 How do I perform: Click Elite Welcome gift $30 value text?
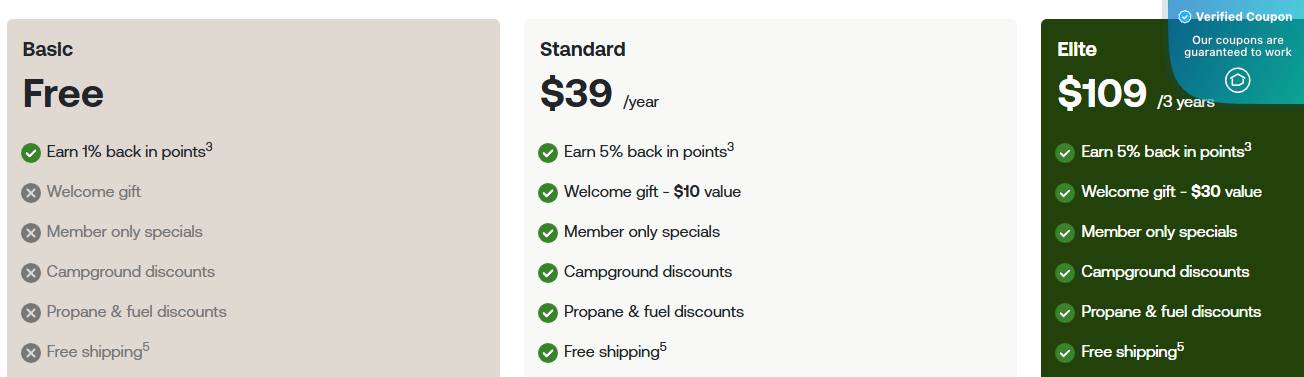pyautogui.click(x=1171, y=191)
